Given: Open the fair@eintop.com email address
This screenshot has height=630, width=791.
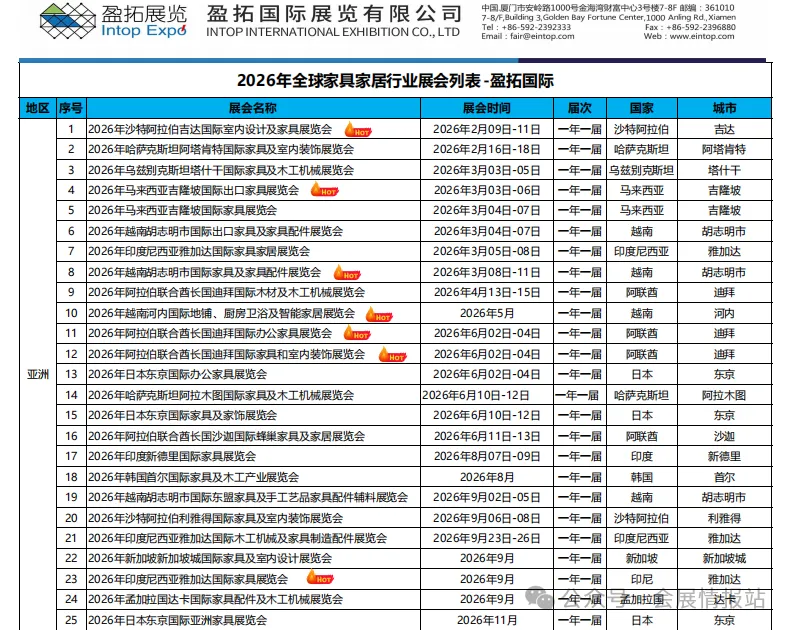Looking at the screenshot, I should point(542,36).
